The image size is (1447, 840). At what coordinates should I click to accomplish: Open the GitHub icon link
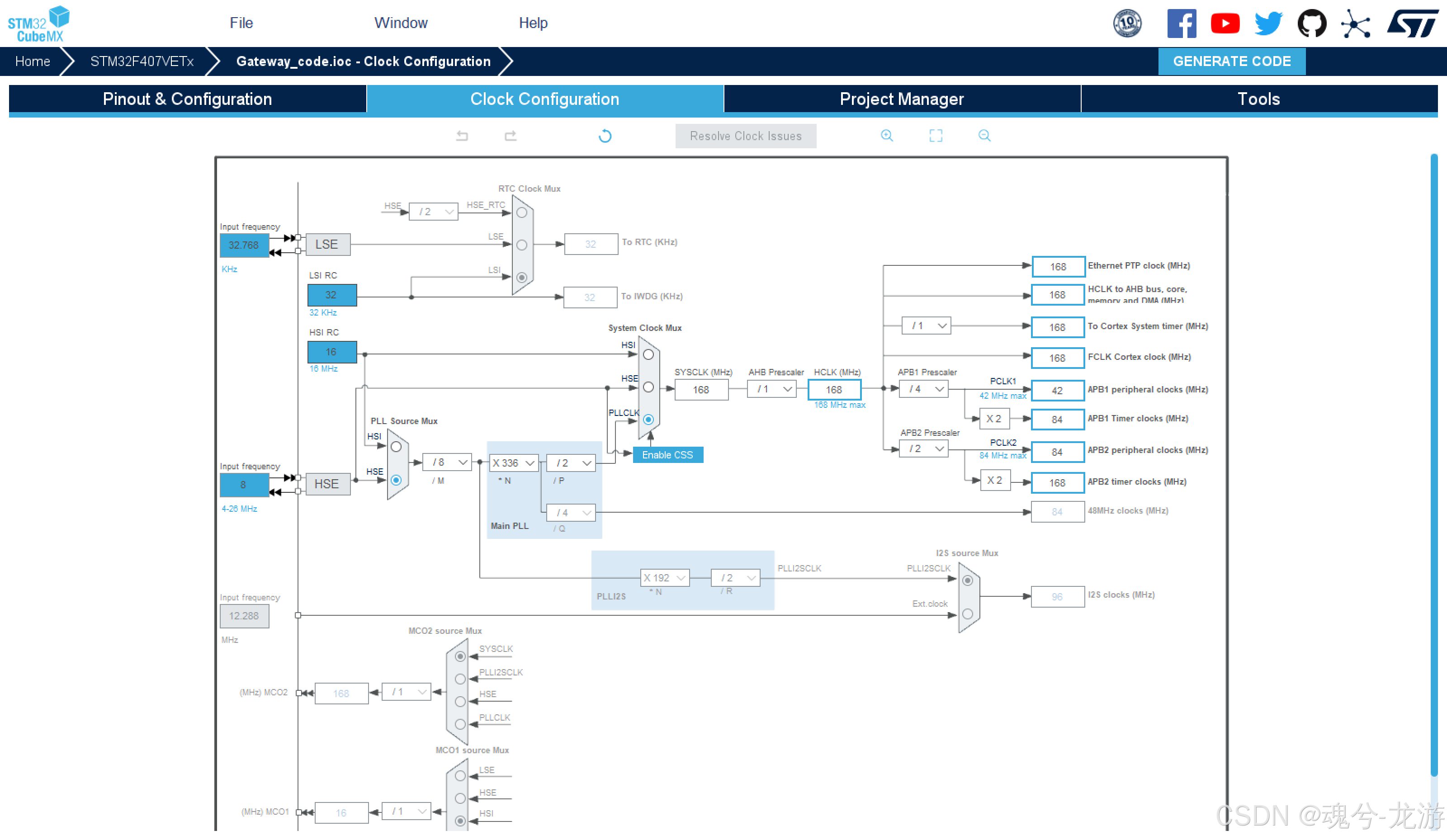coord(1311,24)
